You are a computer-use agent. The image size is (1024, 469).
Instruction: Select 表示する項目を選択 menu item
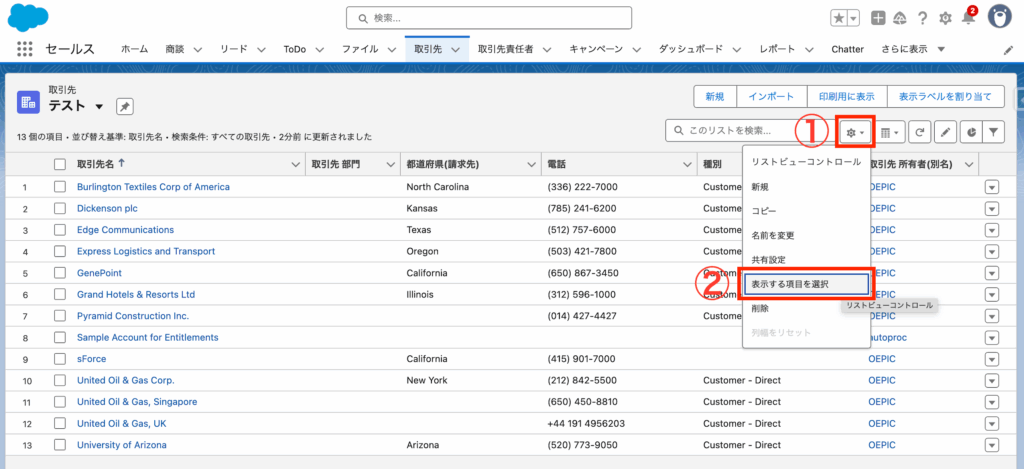click(806, 285)
